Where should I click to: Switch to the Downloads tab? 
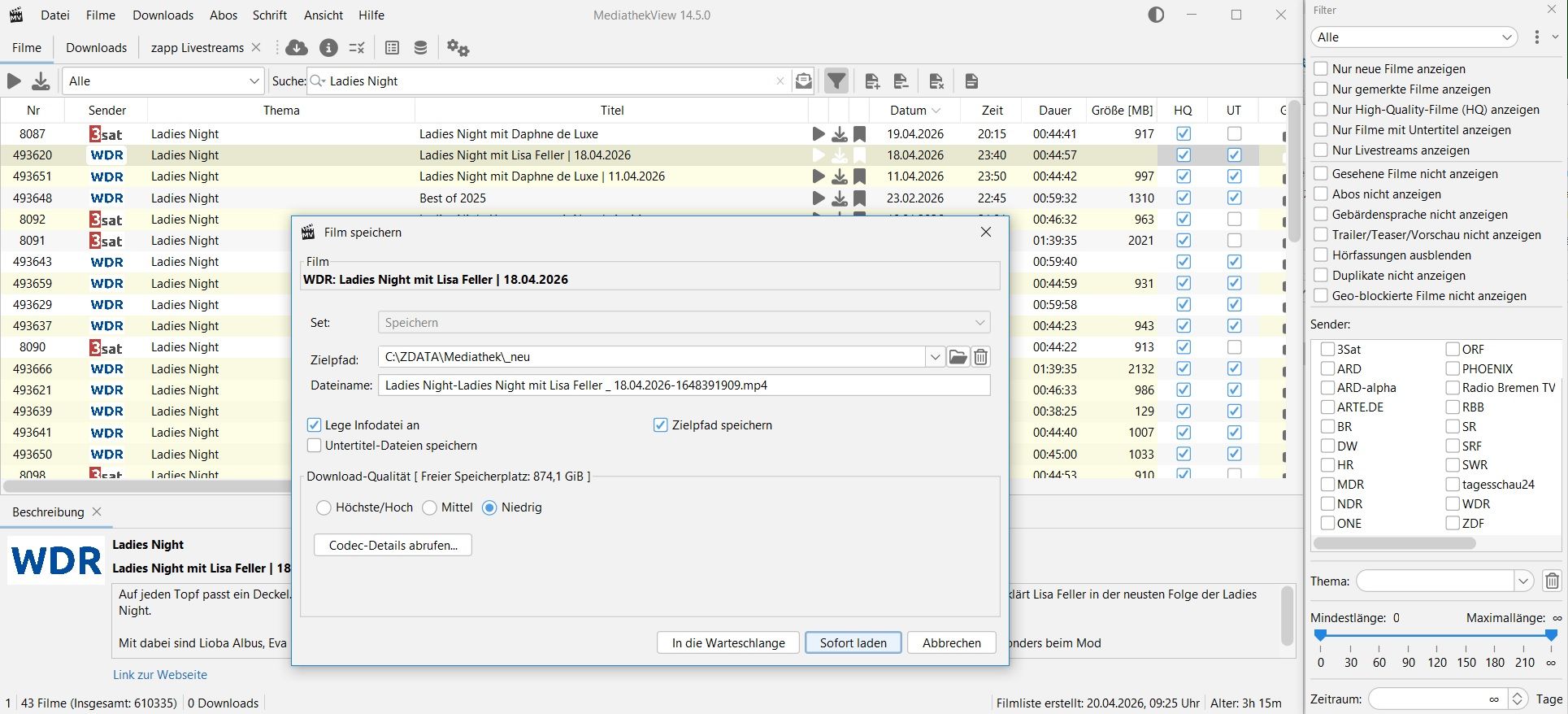point(96,48)
